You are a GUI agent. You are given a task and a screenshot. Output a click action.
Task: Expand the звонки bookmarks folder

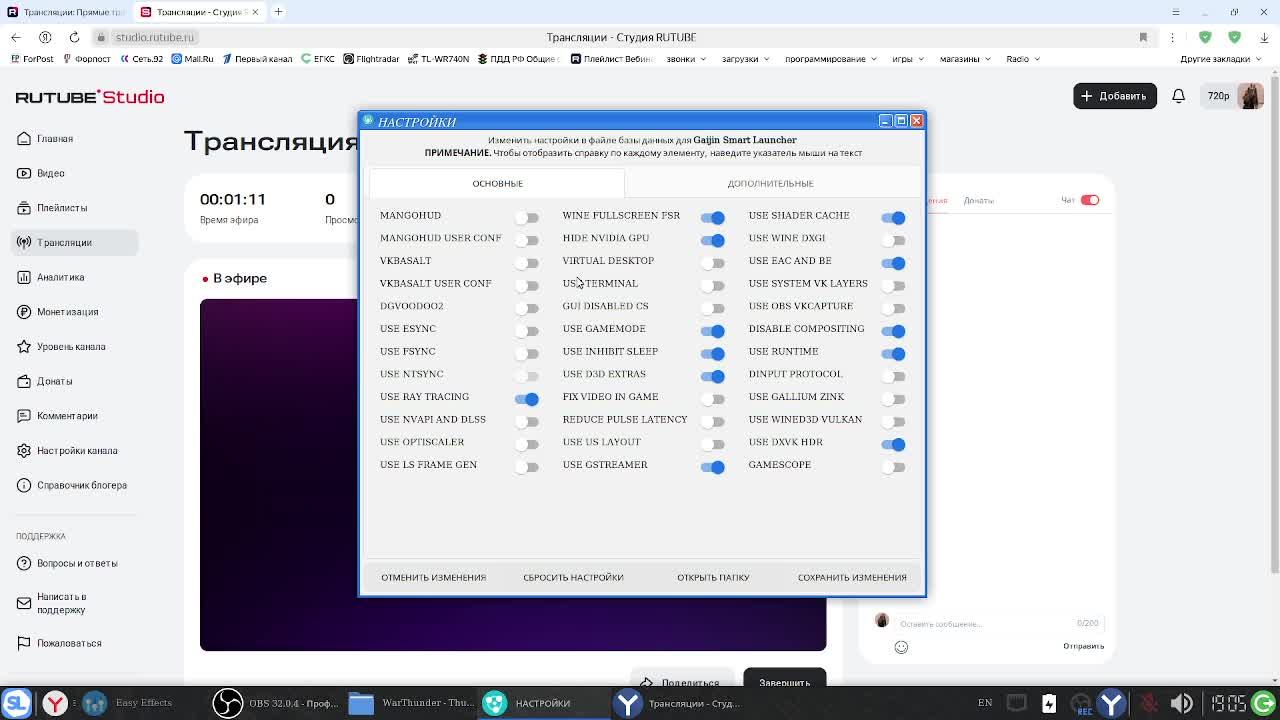[x=685, y=59]
